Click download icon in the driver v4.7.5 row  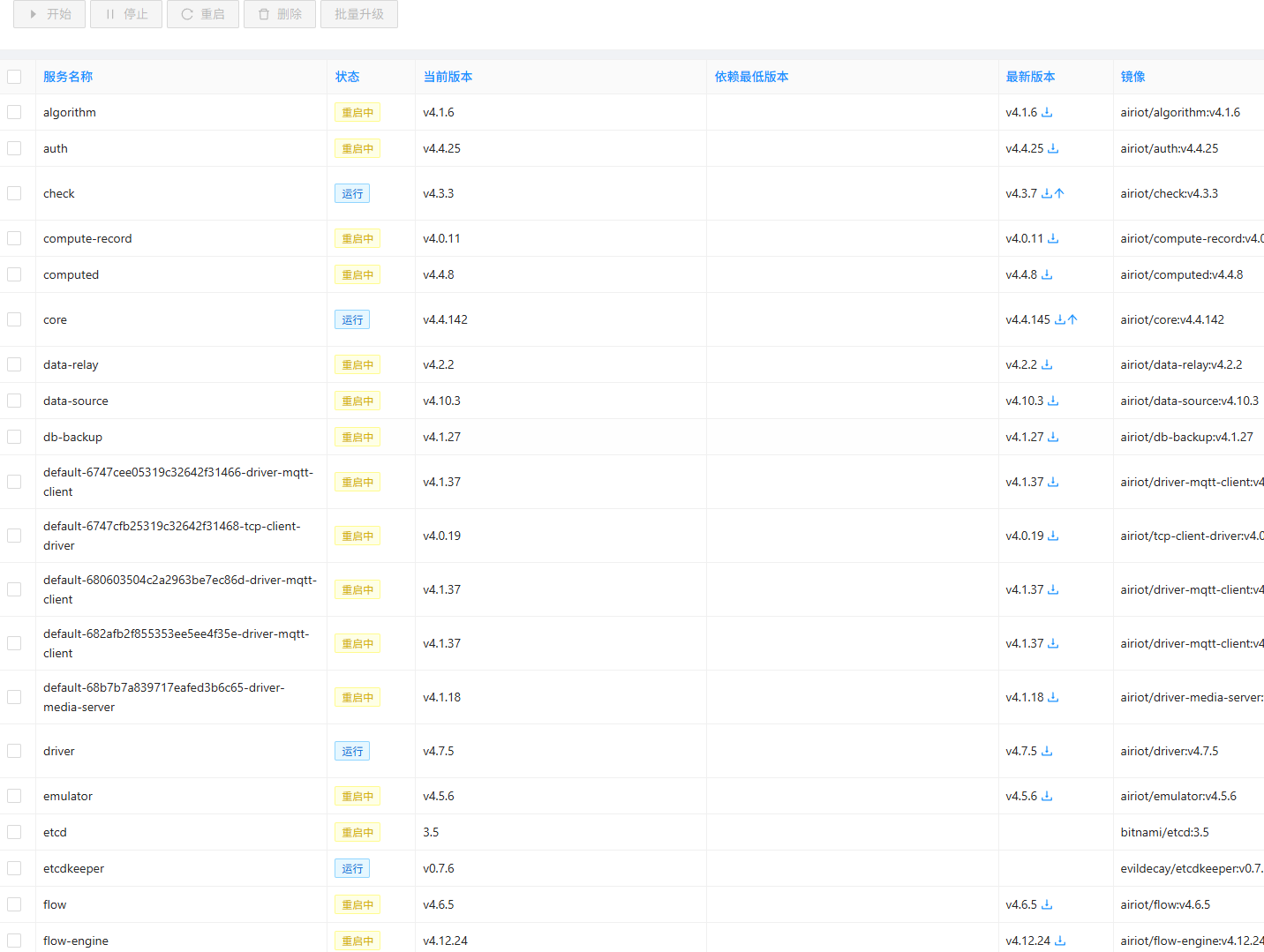click(1047, 751)
